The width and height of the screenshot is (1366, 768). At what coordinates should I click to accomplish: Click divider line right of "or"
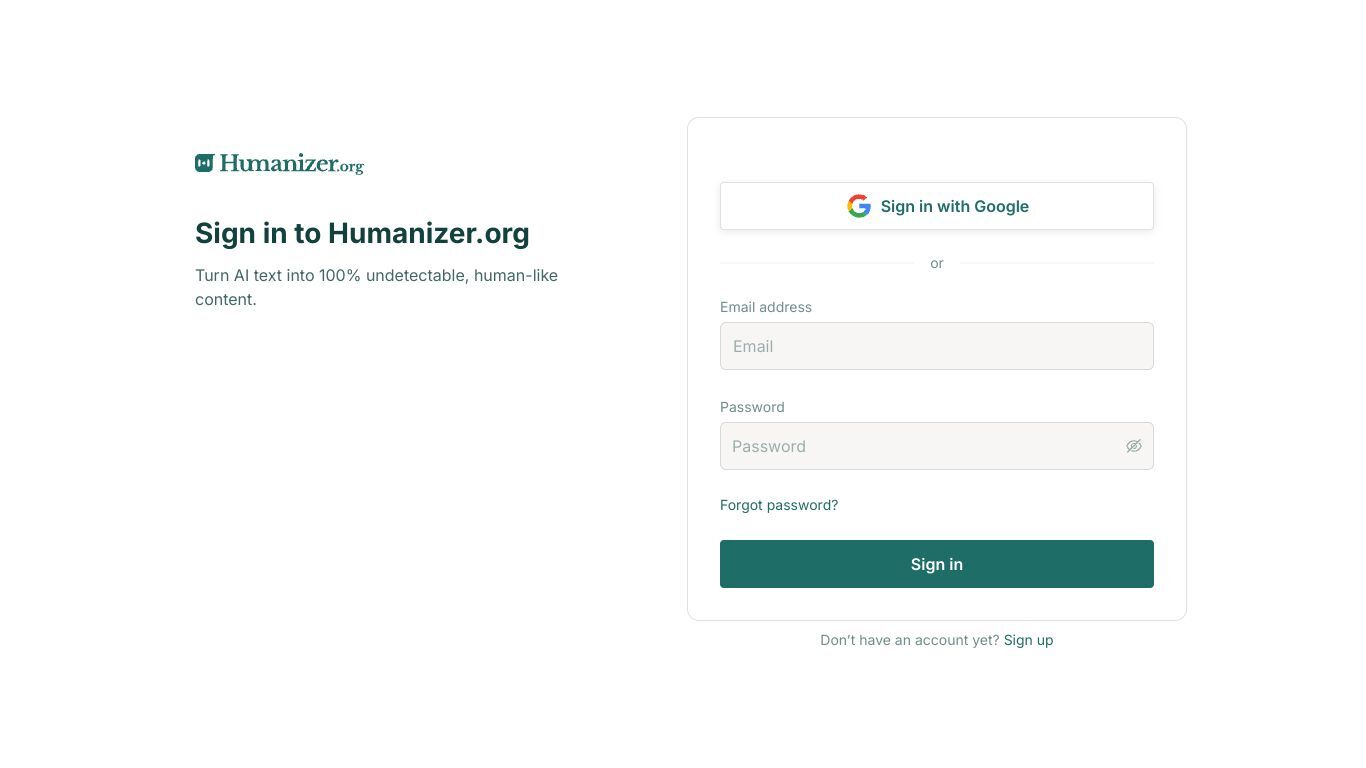[1056, 263]
